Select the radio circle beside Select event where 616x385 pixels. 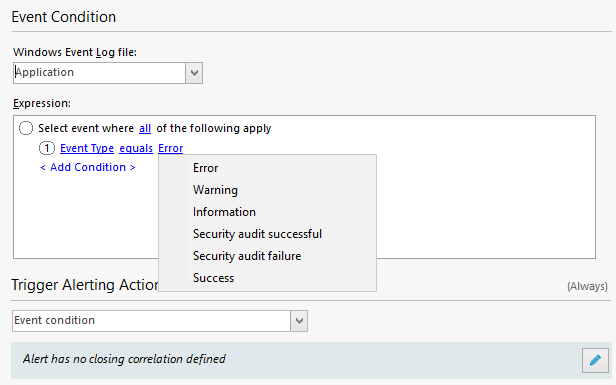pos(26,128)
